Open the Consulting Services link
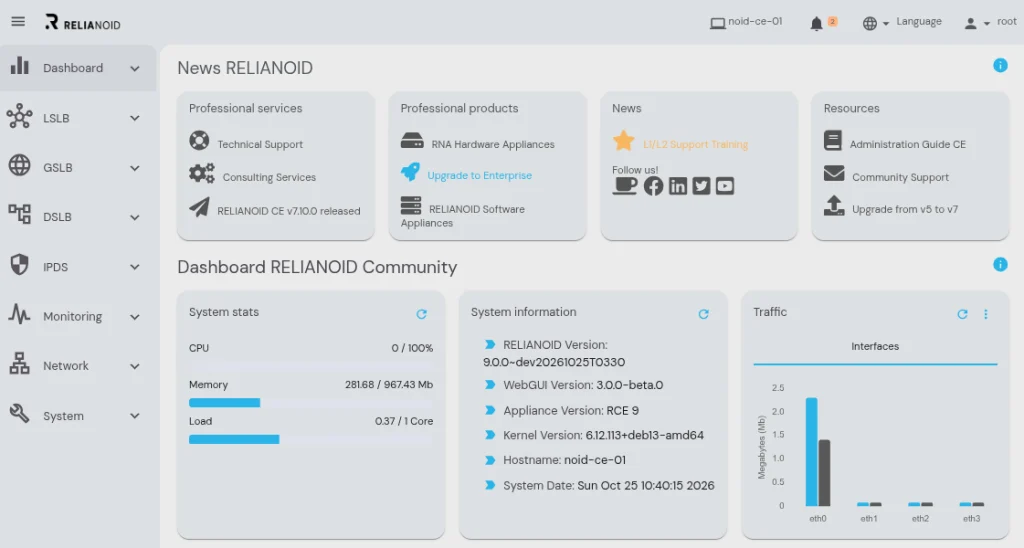 pos(269,177)
